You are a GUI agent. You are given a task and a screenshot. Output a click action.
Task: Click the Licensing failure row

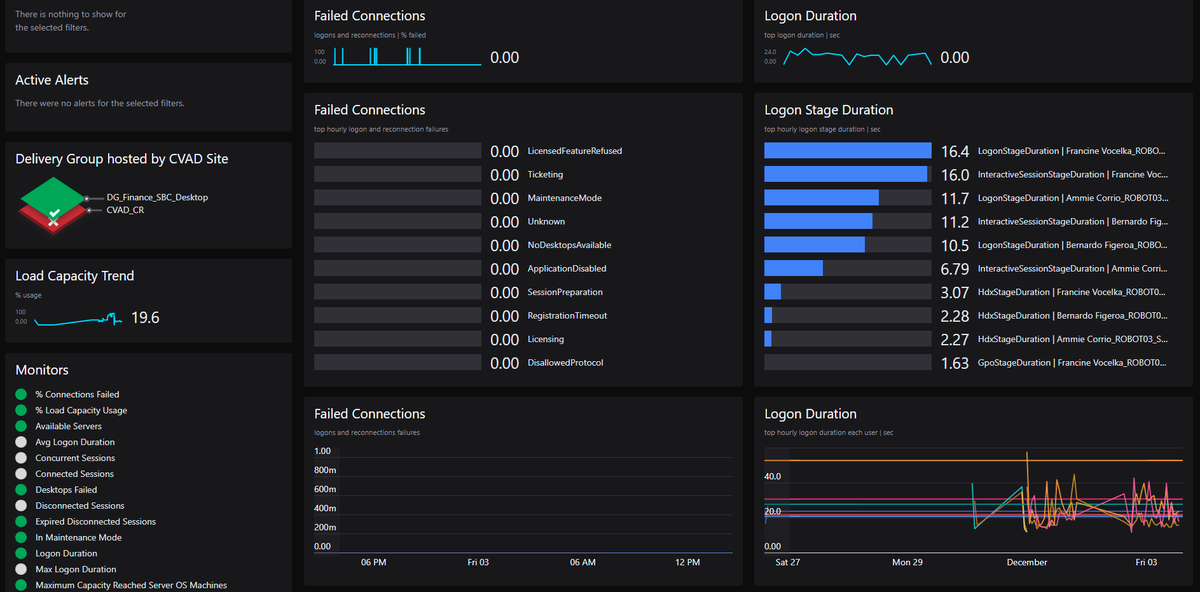(440, 339)
